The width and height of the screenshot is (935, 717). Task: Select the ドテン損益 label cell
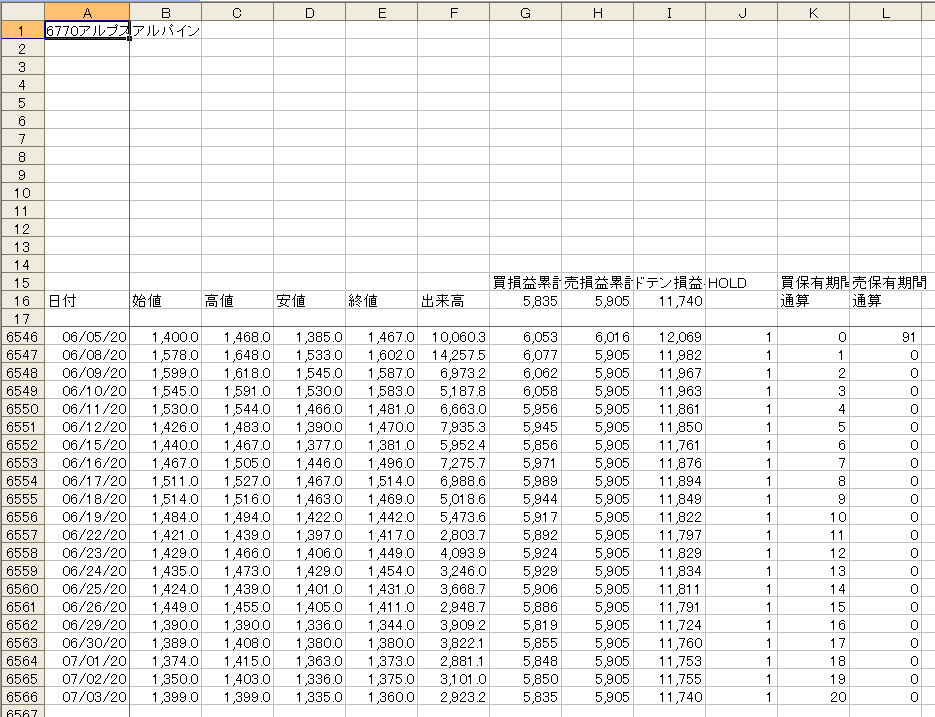(x=670, y=283)
